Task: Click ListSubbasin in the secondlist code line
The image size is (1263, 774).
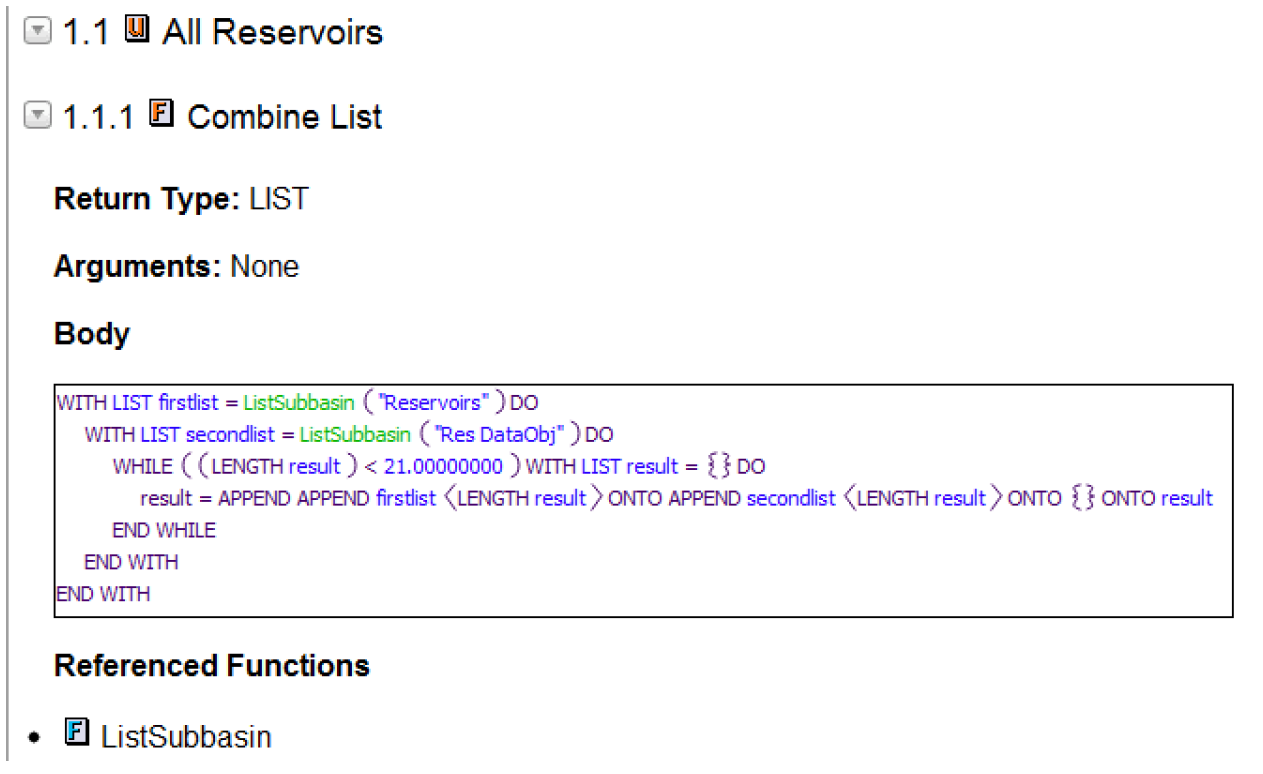Action: (355, 435)
